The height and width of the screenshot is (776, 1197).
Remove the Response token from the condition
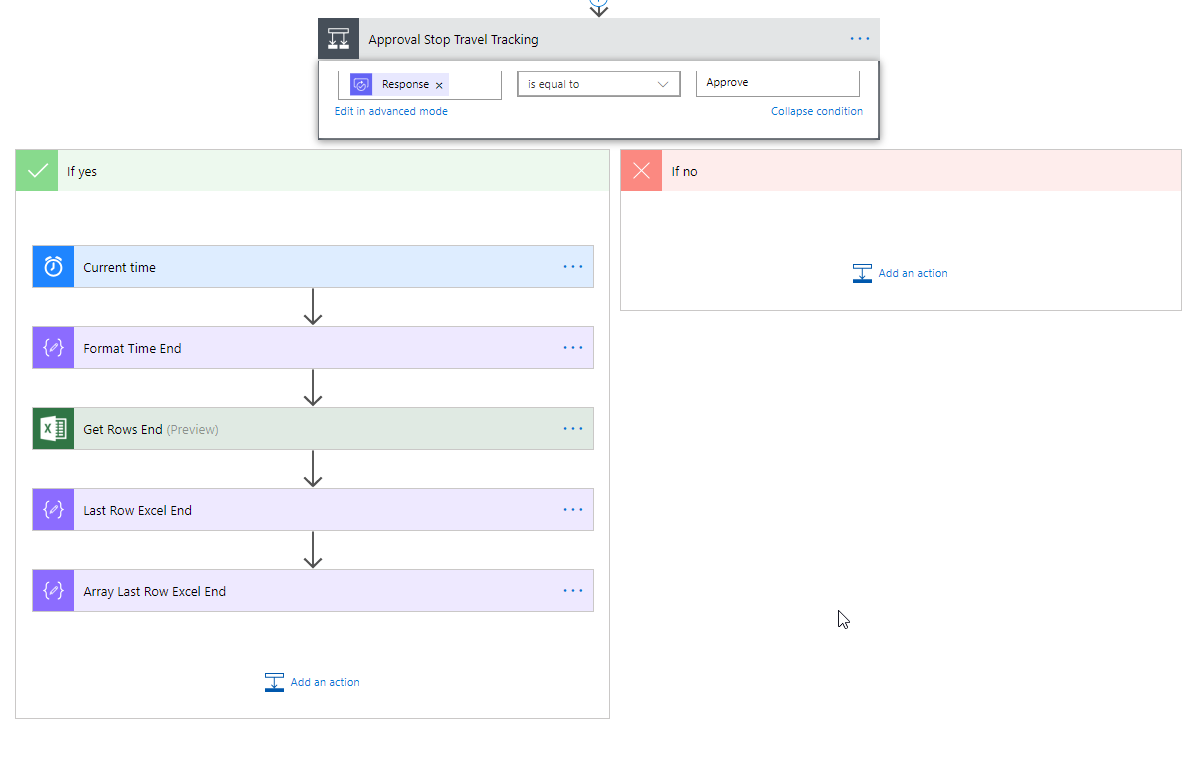click(439, 85)
